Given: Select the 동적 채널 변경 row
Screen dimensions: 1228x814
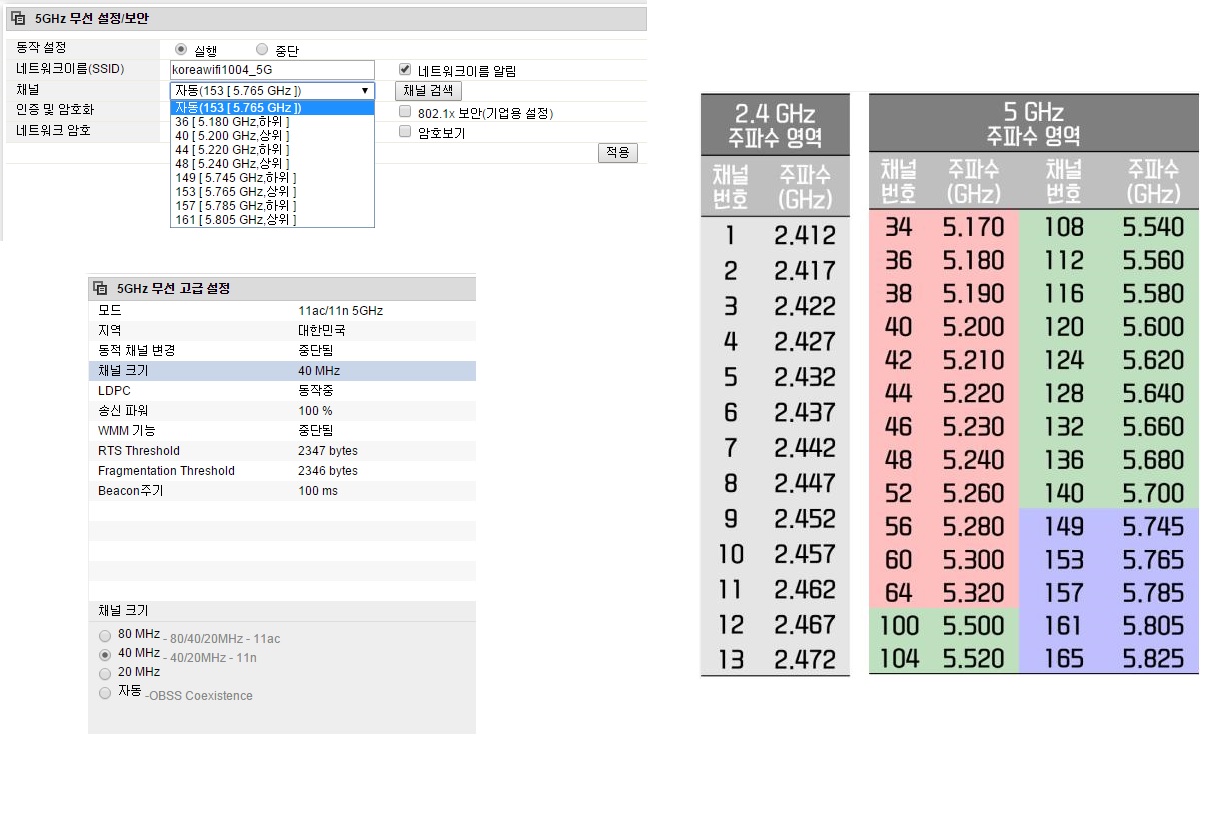Looking at the screenshot, I should 282,351.
